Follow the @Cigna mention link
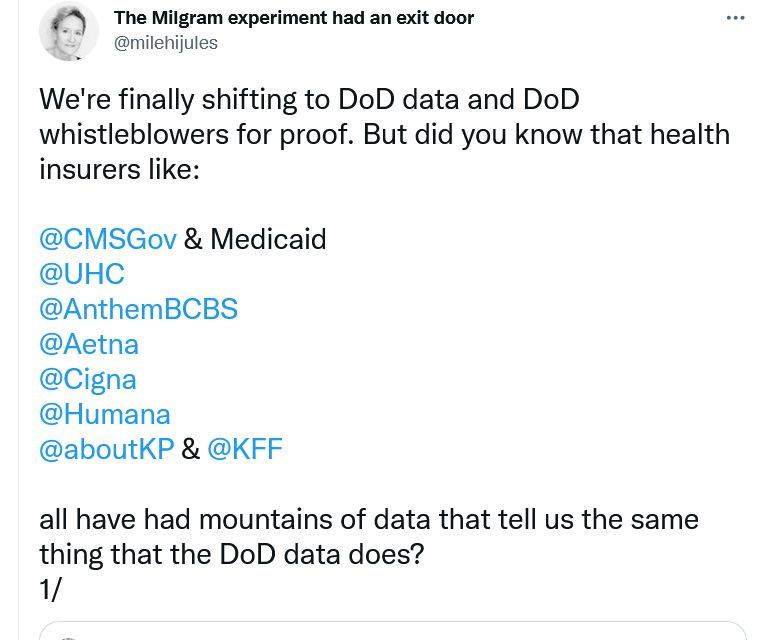 tap(88, 379)
